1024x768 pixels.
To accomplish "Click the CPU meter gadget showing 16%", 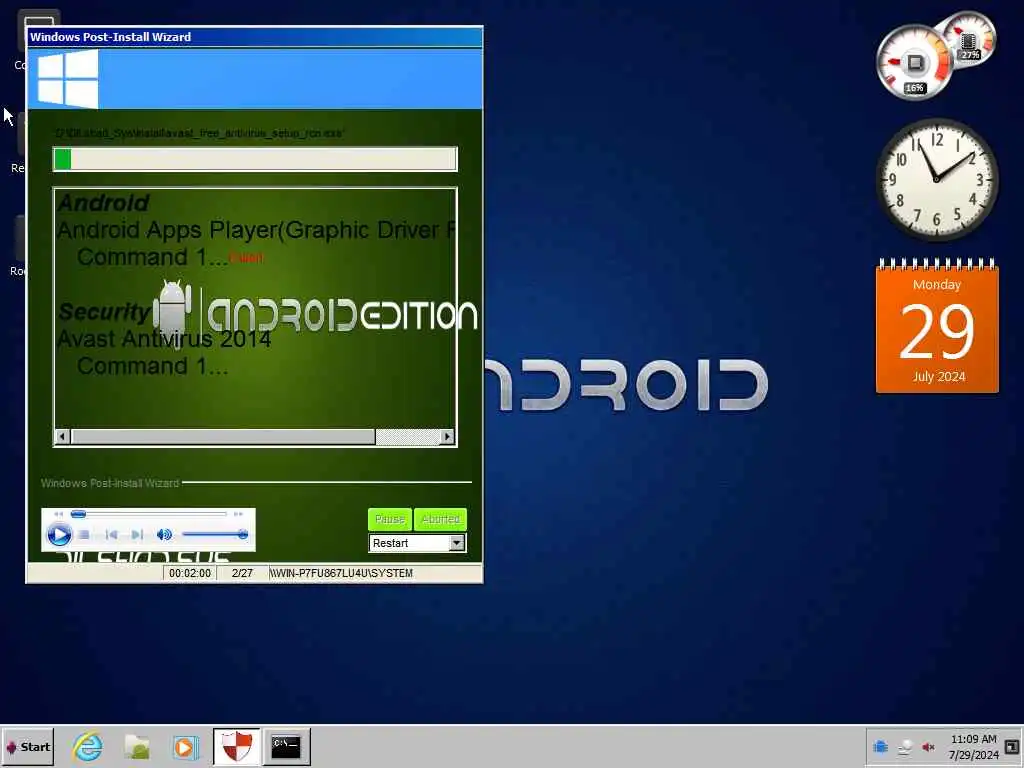I will point(914,63).
